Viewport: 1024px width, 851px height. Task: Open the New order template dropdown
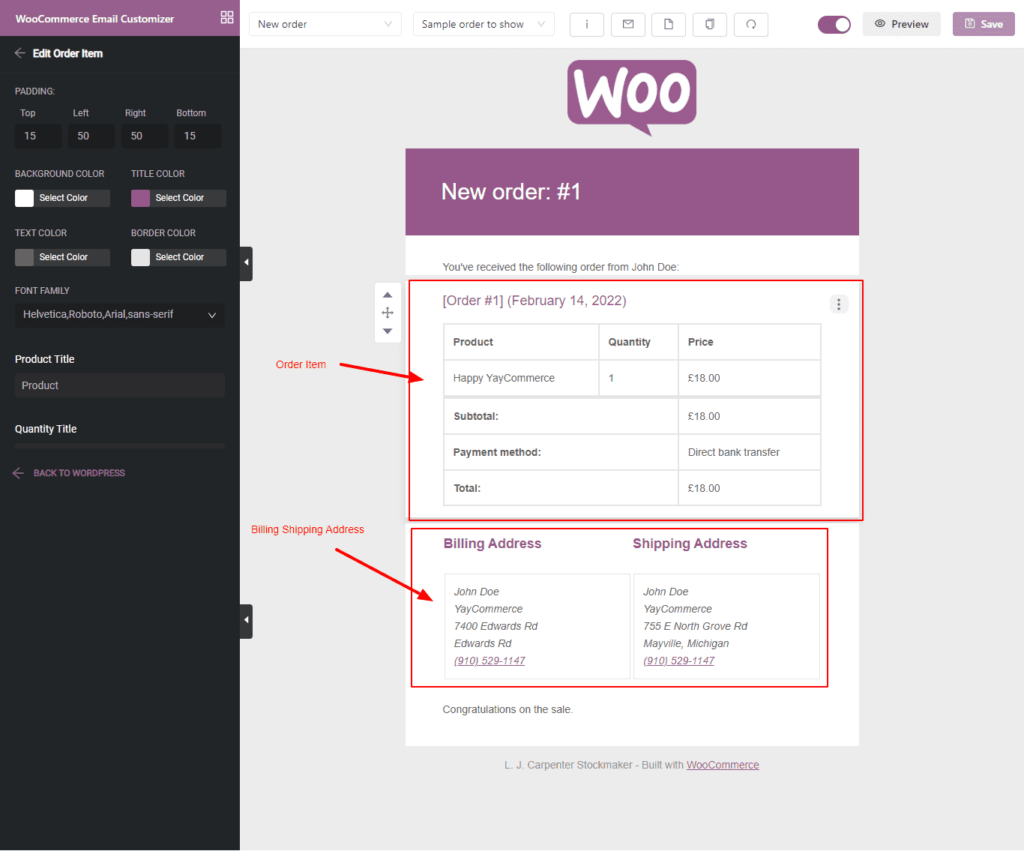(325, 24)
